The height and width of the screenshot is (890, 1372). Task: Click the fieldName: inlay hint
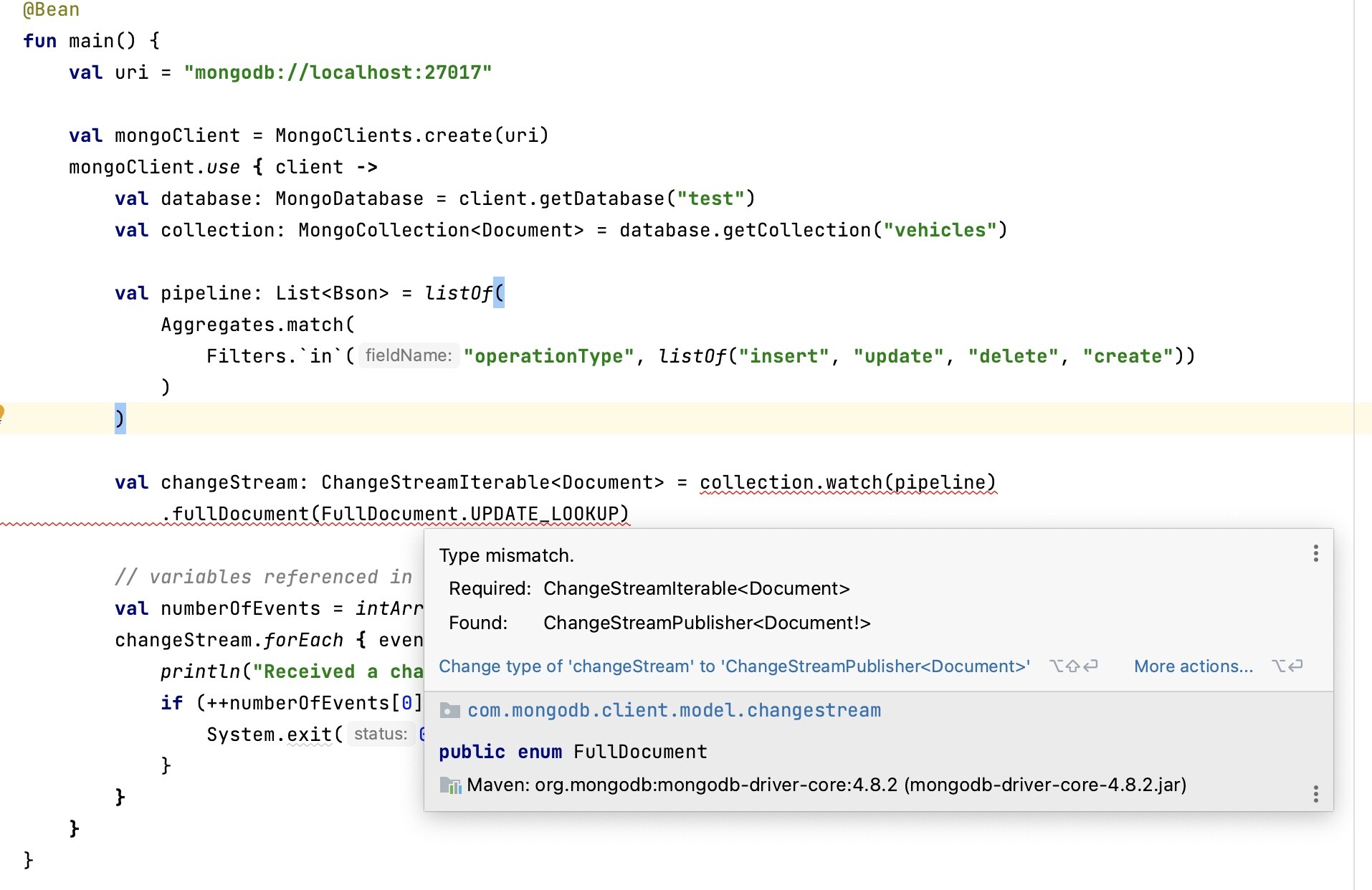coord(409,355)
